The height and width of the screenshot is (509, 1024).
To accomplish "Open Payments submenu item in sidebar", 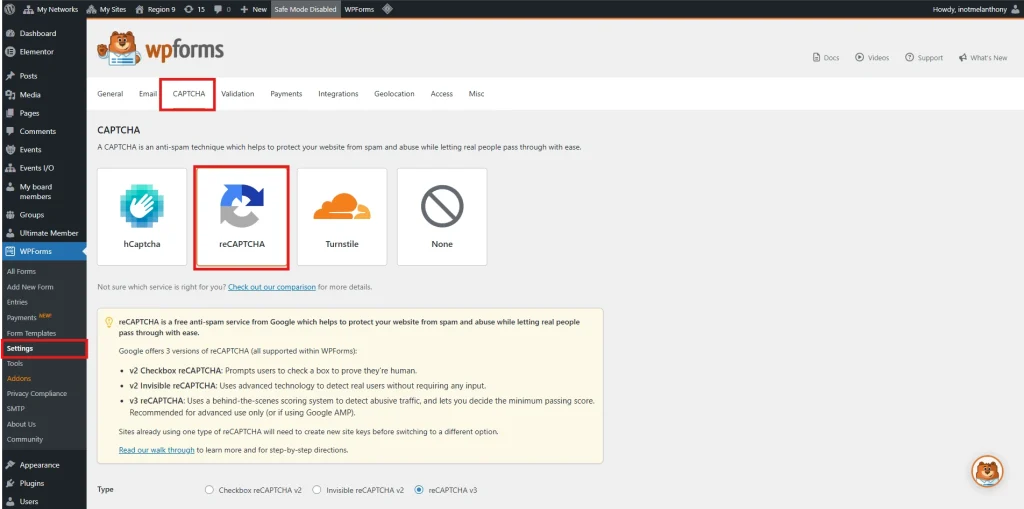I will tap(22, 318).
